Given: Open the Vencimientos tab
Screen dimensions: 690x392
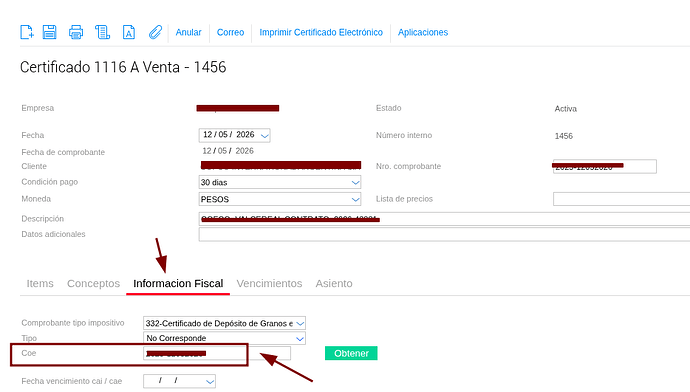Looking at the screenshot, I should point(269,283).
